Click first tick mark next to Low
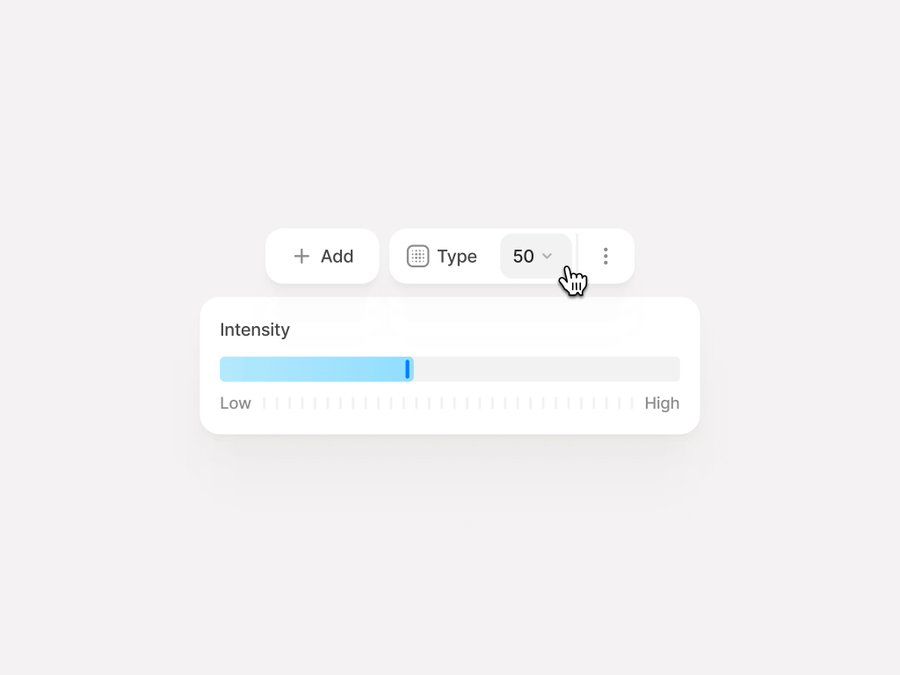This screenshot has height=675, width=900. [264, 403]
